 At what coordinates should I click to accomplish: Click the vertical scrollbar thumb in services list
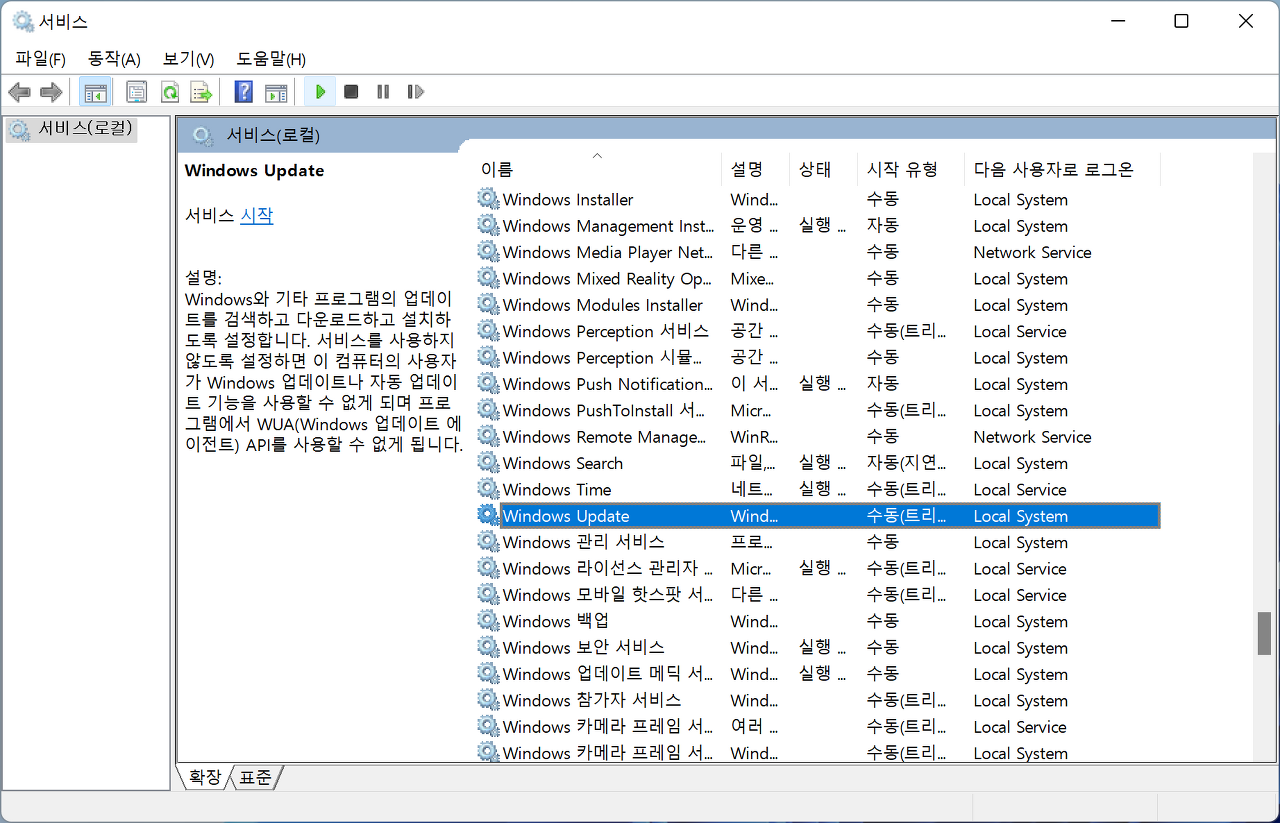[1264, 633]
